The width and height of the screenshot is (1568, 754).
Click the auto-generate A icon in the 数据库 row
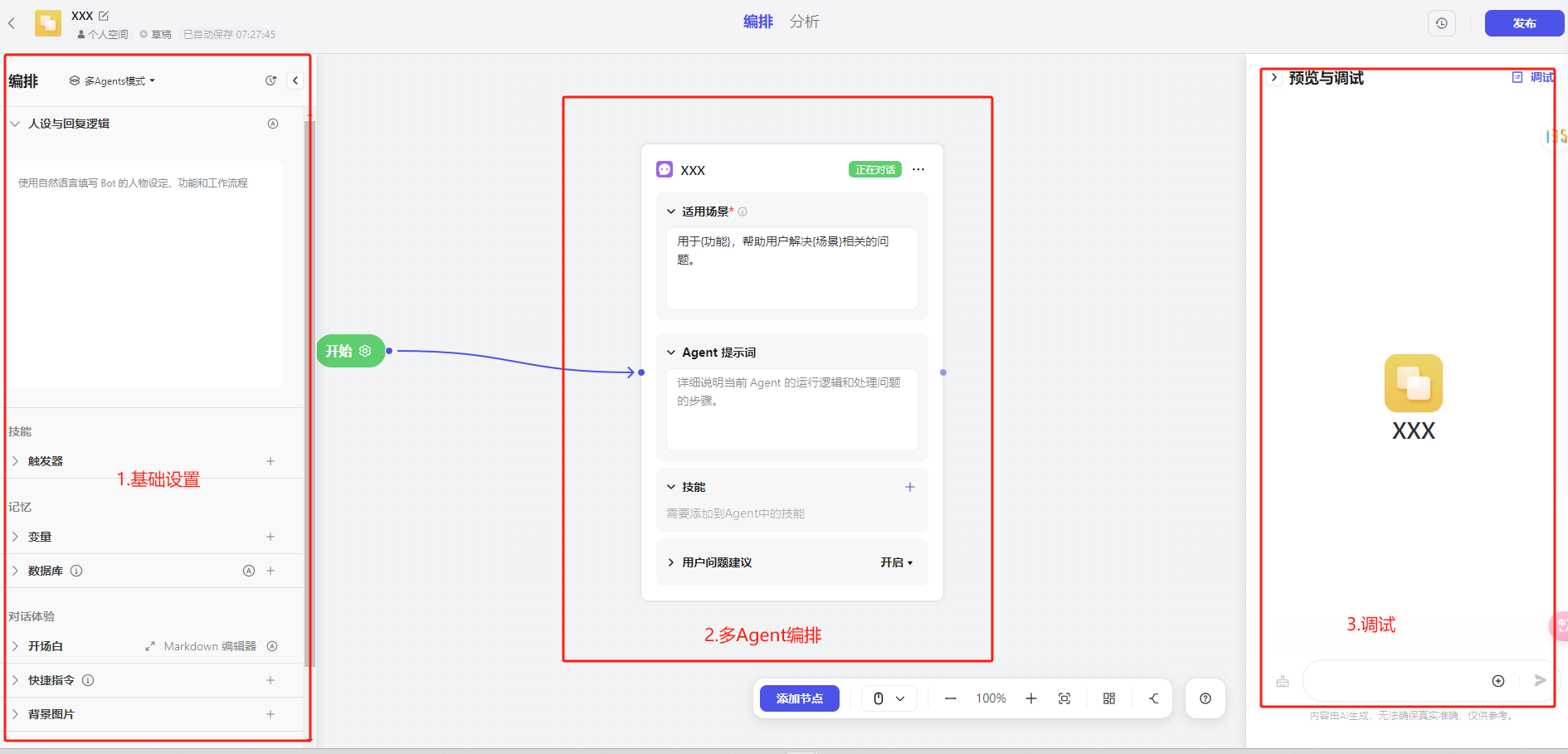pyautogui.click(x=249, y=571)
